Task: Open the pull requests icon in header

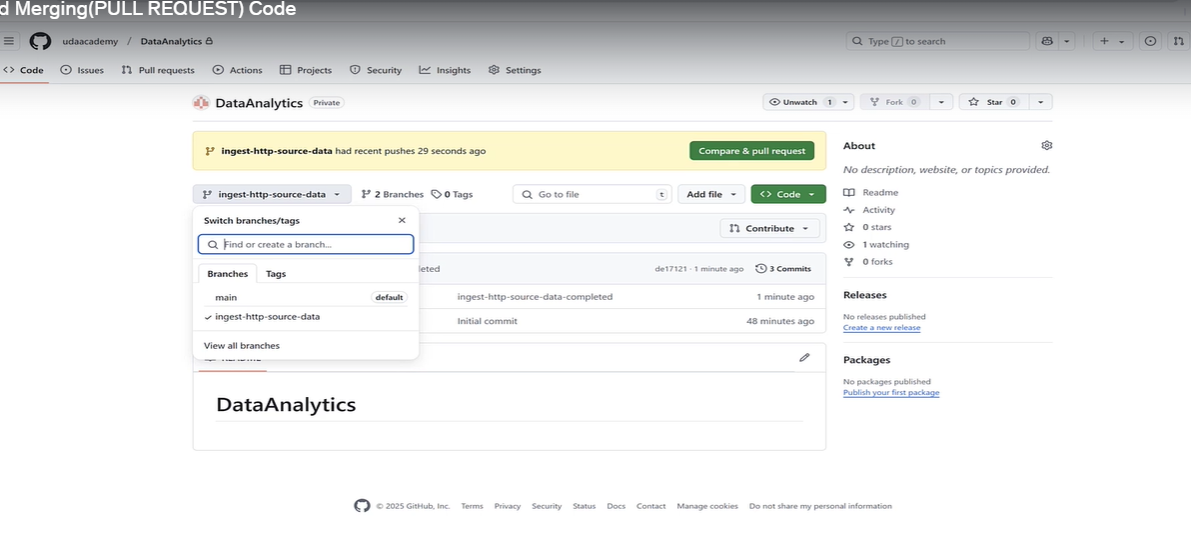Action: (1179, 41)
